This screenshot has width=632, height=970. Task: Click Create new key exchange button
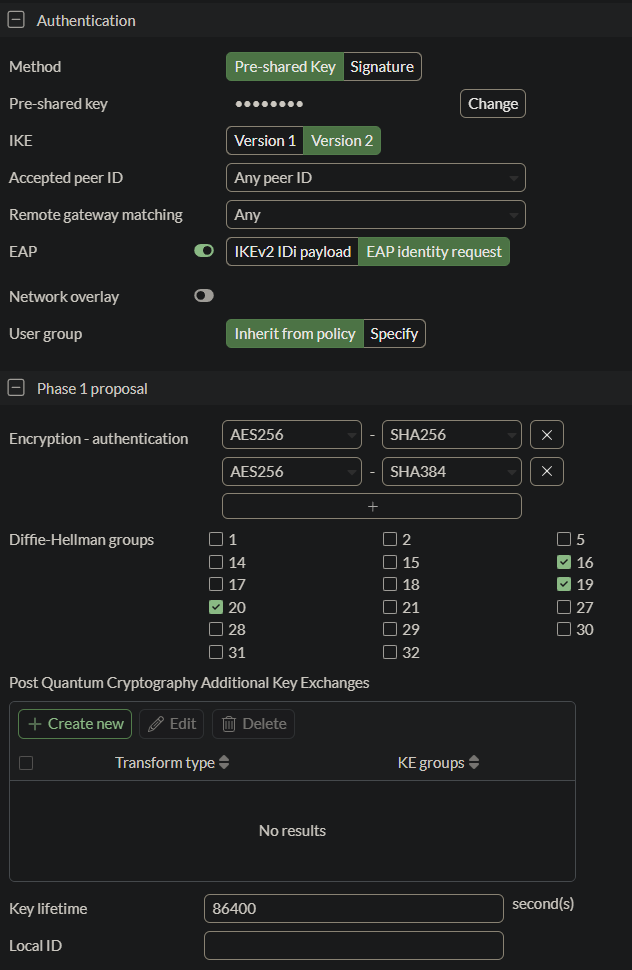pos(75,724)
